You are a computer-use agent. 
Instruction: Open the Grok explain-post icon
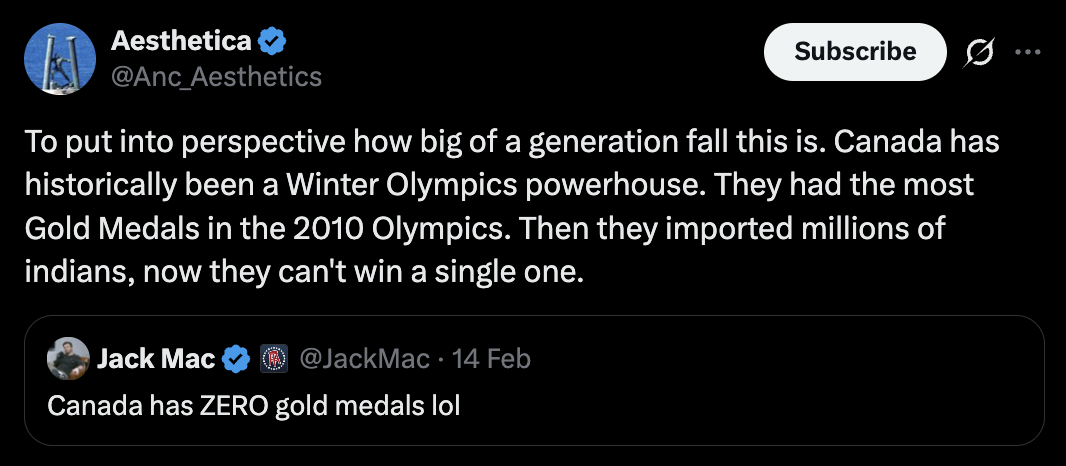(978, 52)
